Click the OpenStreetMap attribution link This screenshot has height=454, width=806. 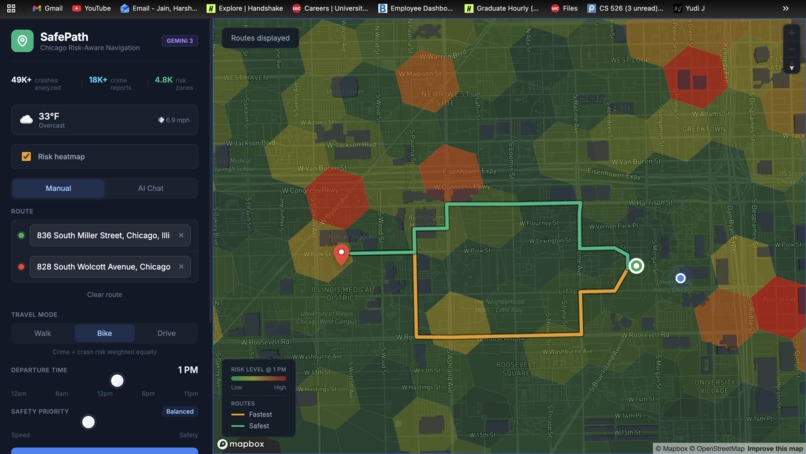717,448
